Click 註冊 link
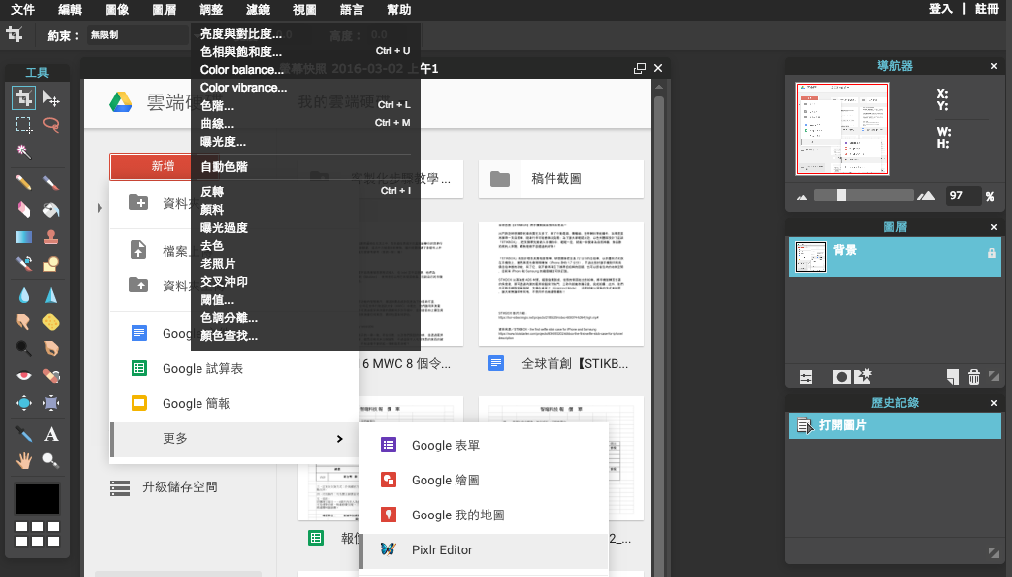The height and width of the screenshot is (577, 1012). [987, 8]
